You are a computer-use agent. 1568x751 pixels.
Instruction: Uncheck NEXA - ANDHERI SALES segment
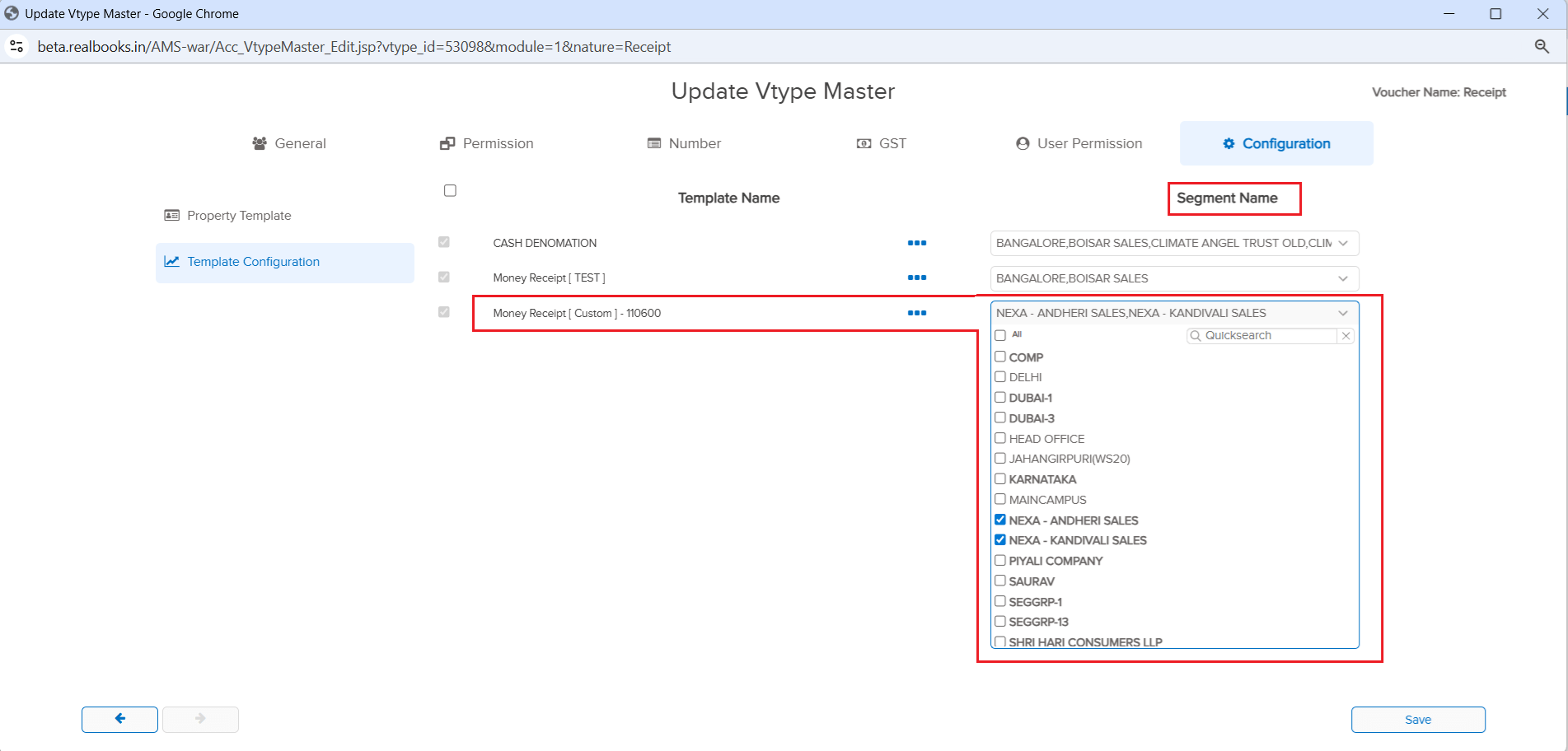(1000, 520)
